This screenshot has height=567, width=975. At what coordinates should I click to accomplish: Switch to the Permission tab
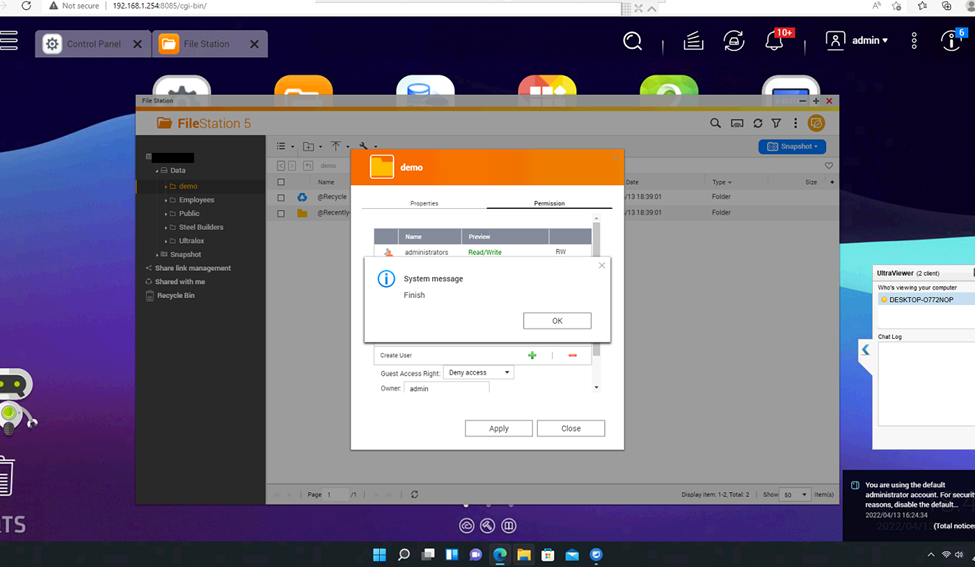pos(549,203)
